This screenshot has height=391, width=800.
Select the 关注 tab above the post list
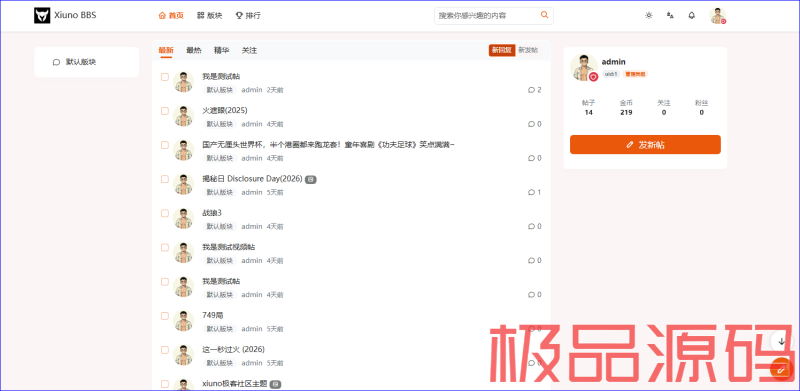pyautogui.click(x=249, y=50)
